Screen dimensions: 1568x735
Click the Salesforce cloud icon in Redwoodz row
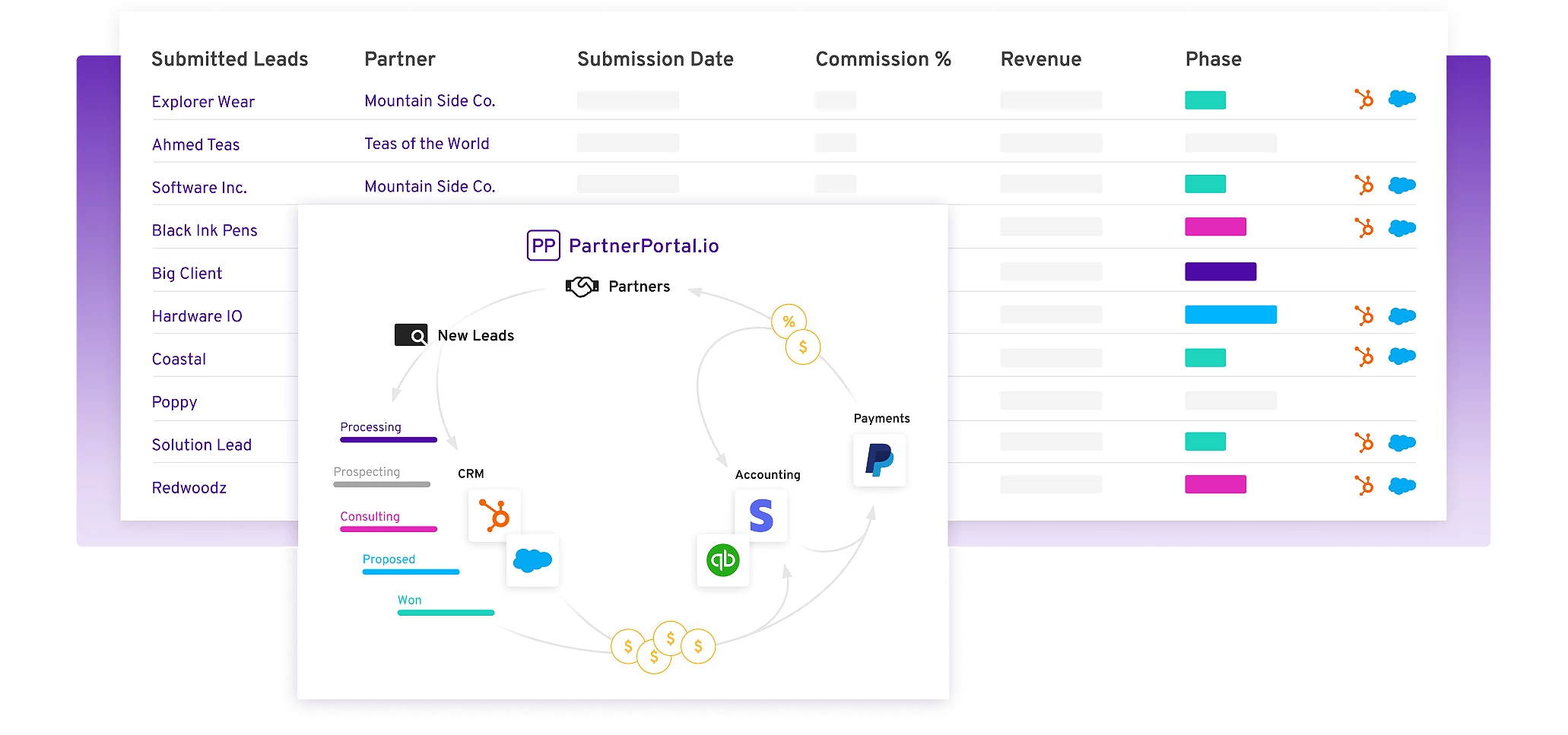point(1402,486)
